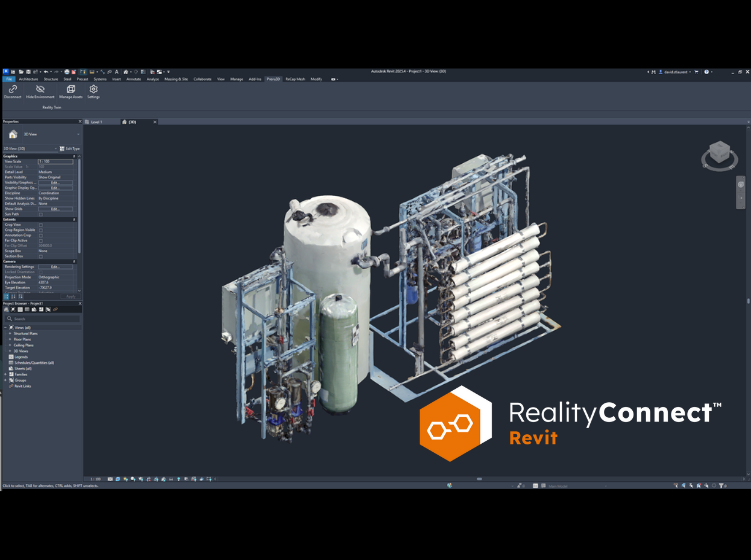This screenshot has height=560, width=751.
Task: Toggle the Section Box checkbox
Action: (x=41, y=256)
